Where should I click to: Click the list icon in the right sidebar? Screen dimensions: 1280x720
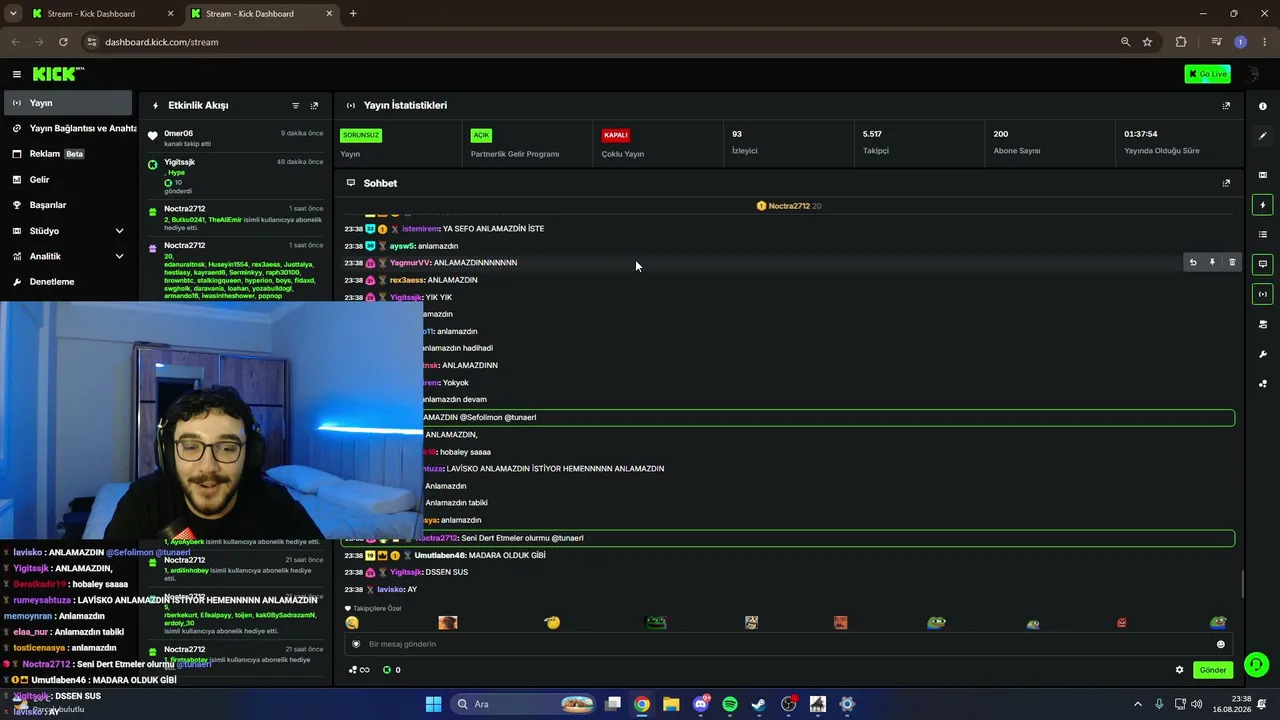pos(1262,234)
